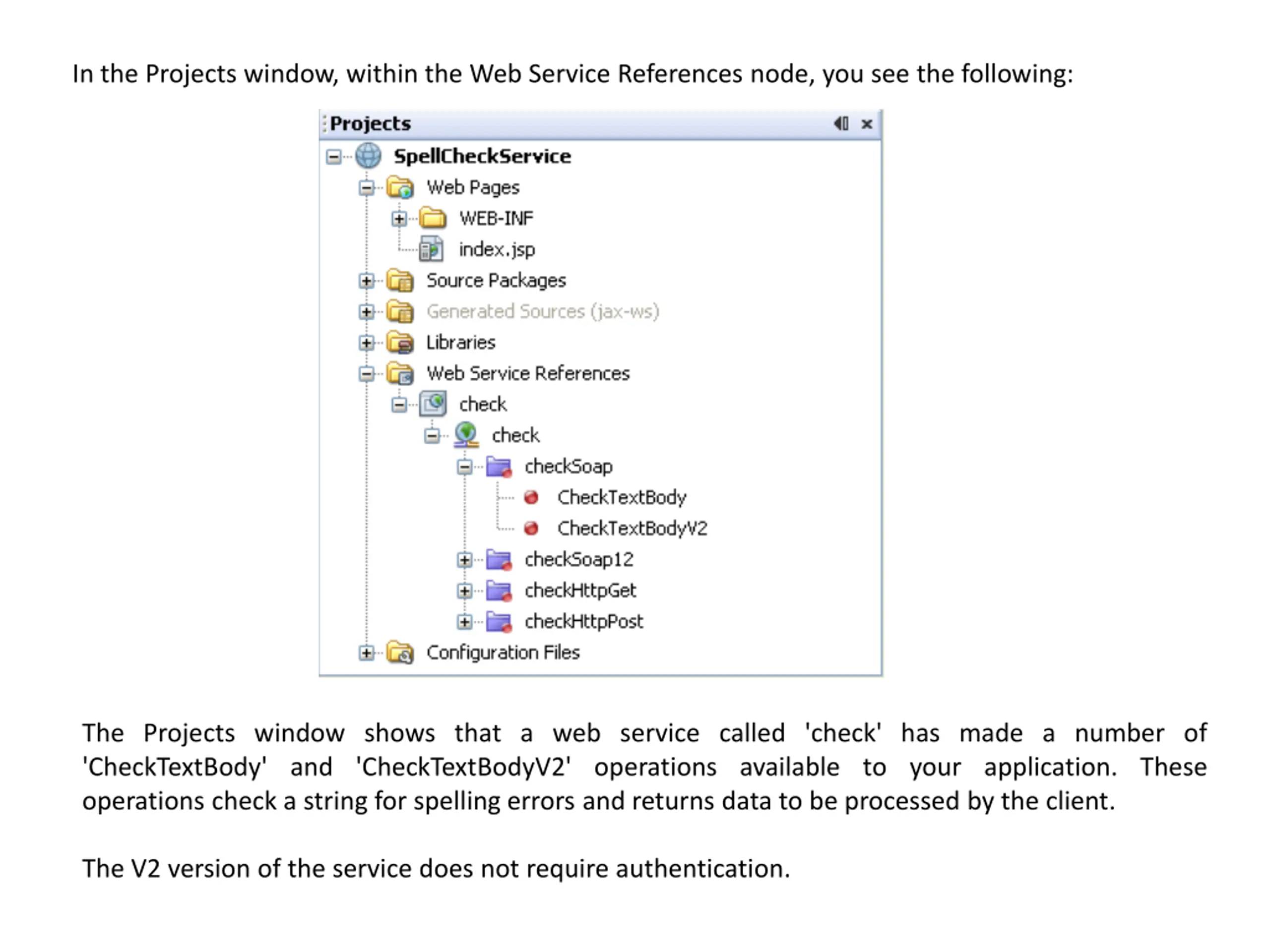Select the CheckTextBodyV2 operation label
This screenshot has width=1270, height=952.
(x=632, y=529)
